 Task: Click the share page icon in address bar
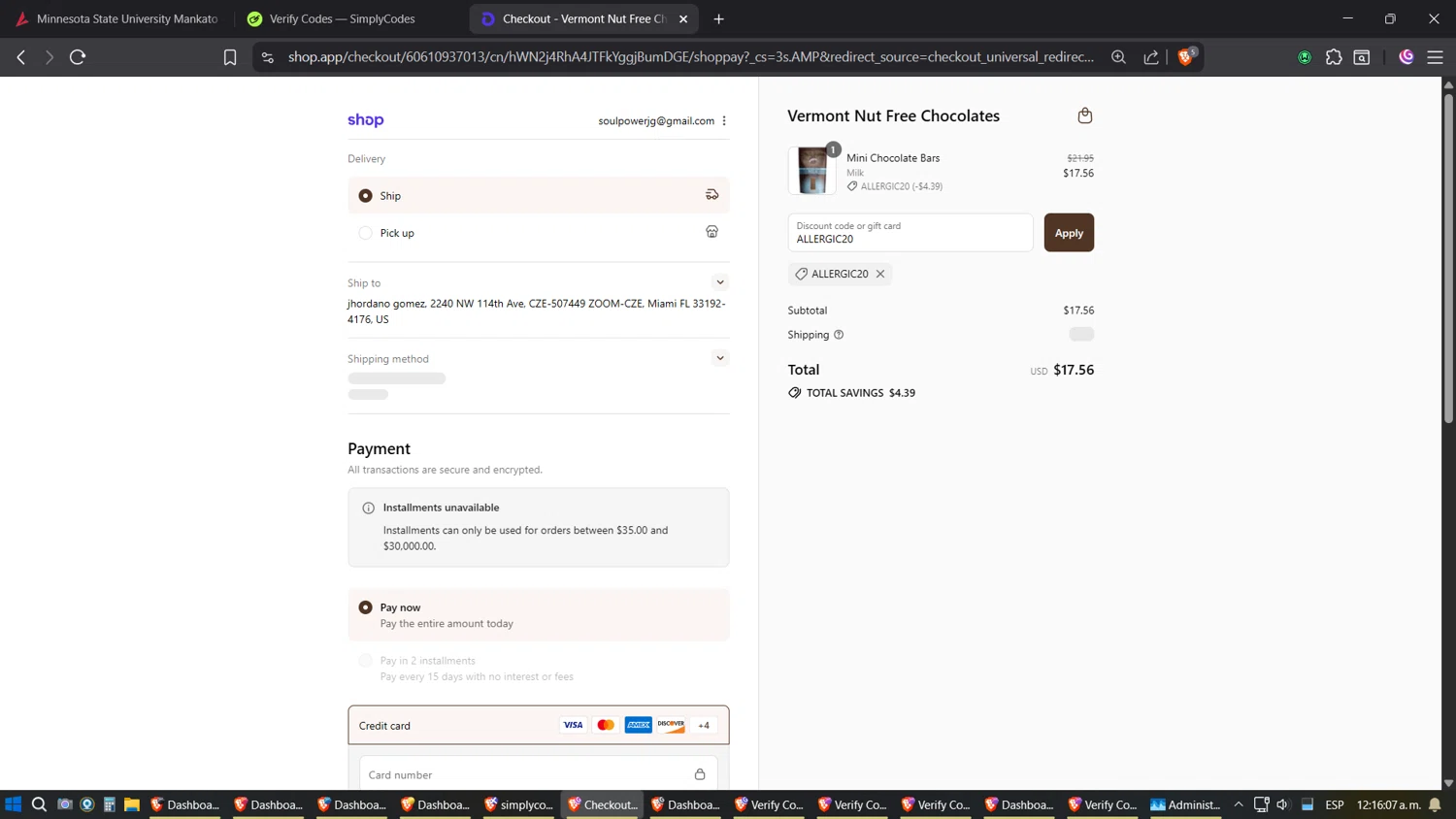point(1151,57)
